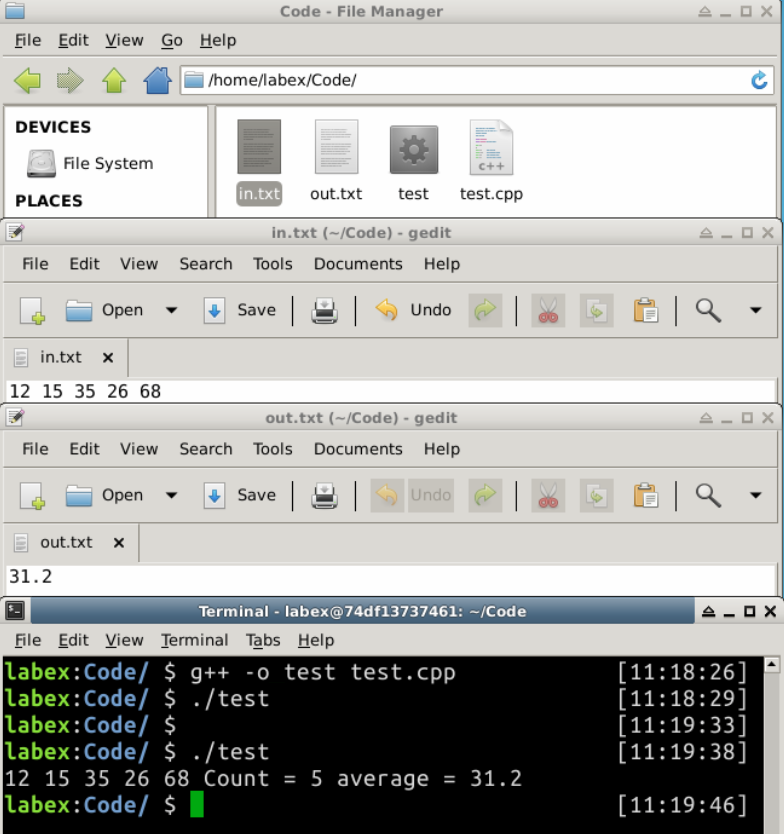Click the print icon in in.txt gedit
This screenshot has width=784, height=834.
pos(324,311)
